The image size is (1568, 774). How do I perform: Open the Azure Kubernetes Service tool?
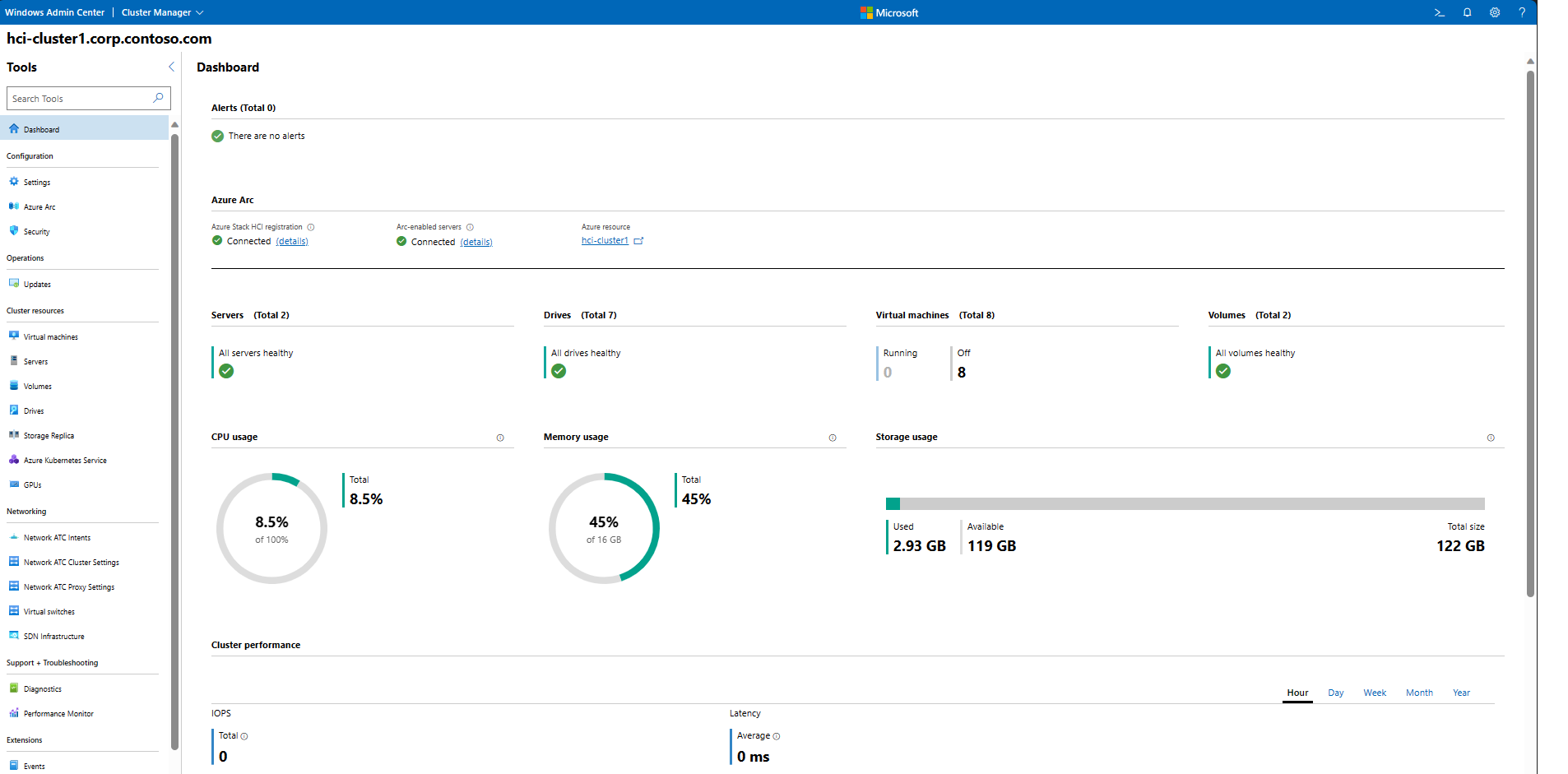point(64,460)
